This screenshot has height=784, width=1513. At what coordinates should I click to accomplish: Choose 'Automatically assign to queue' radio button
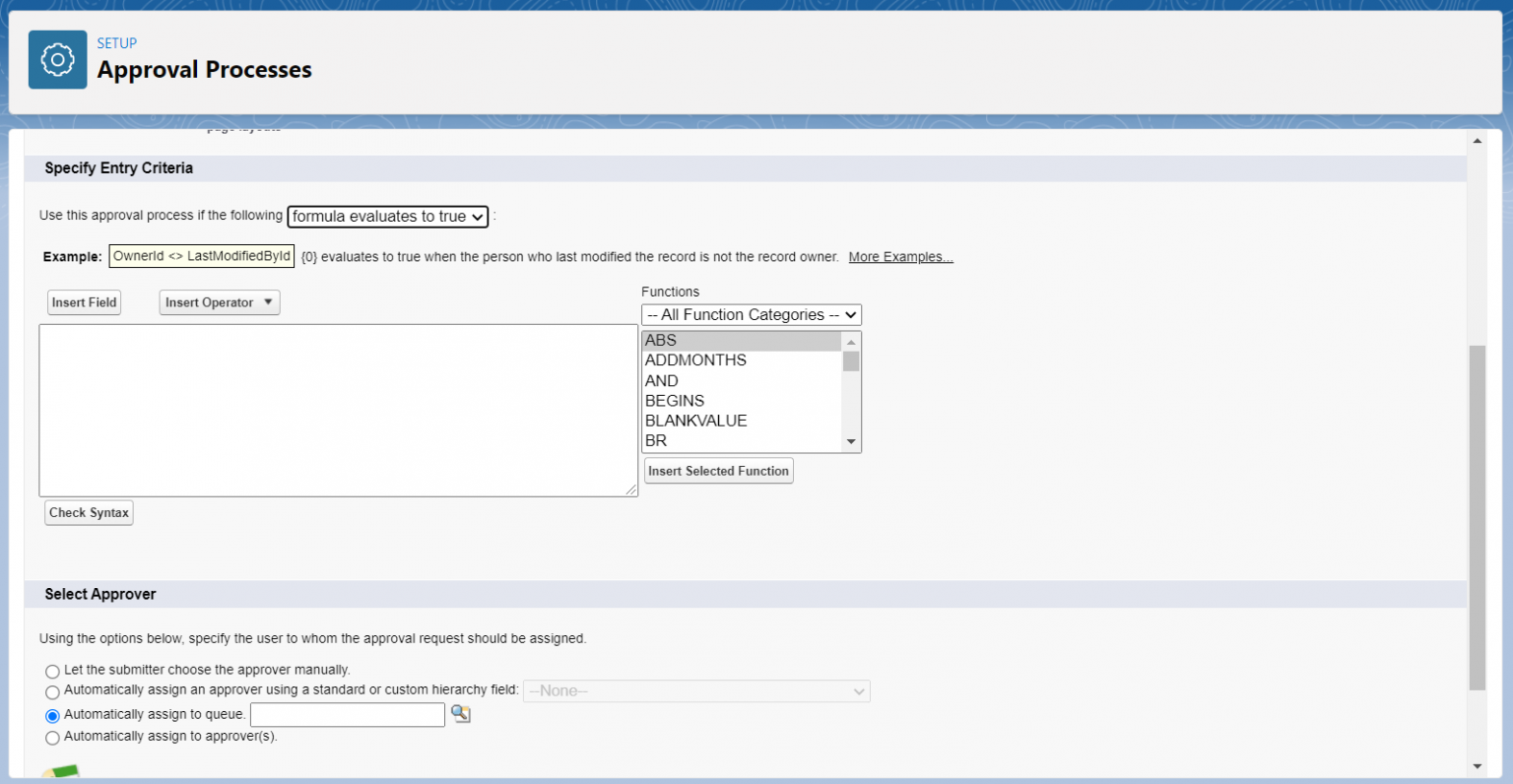pos(52,716)
